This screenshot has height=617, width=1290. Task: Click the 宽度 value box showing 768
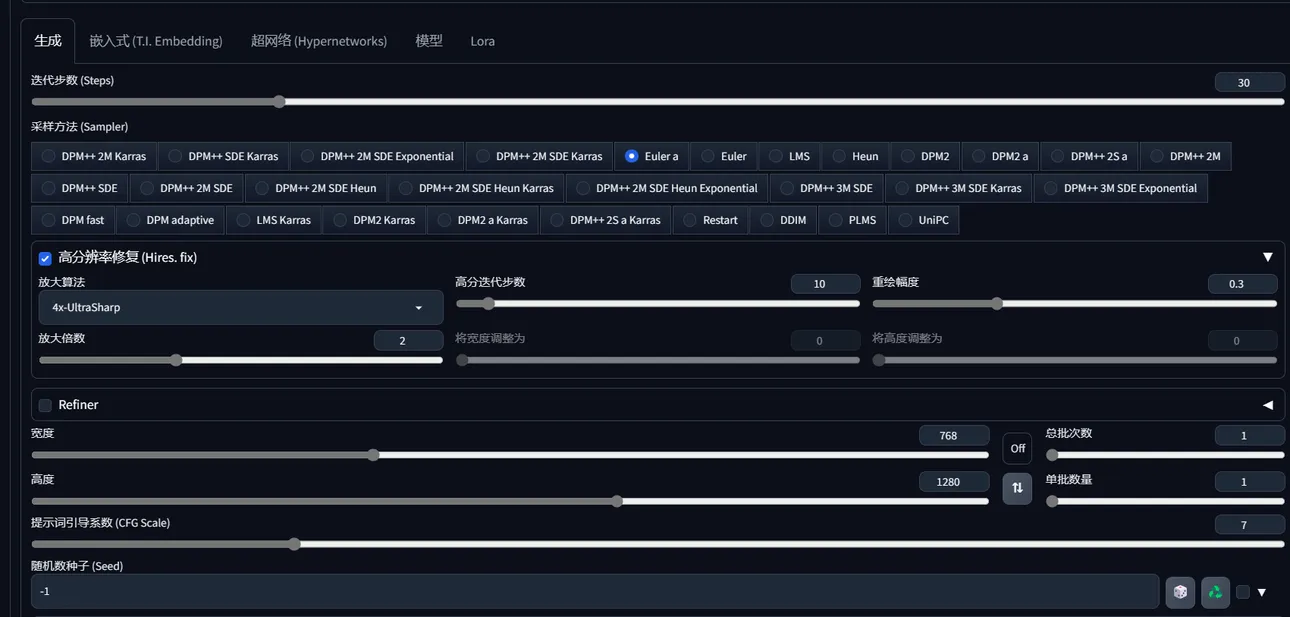[953, 435]
